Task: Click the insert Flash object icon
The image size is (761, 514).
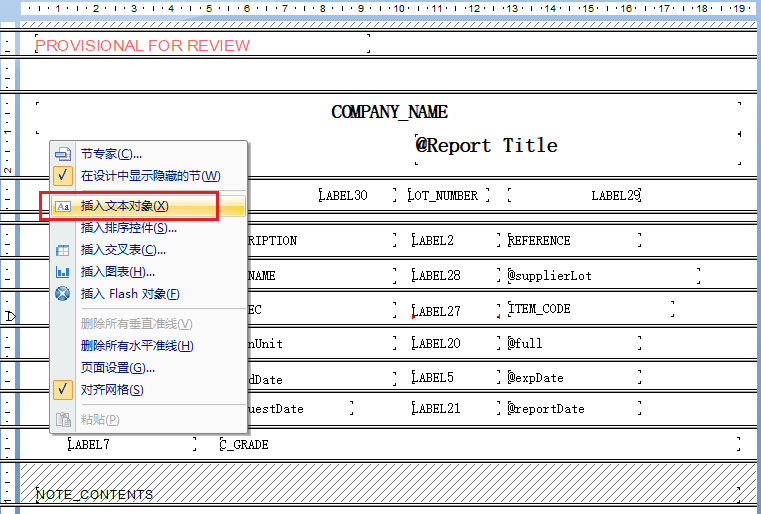Action: point(63,294)
